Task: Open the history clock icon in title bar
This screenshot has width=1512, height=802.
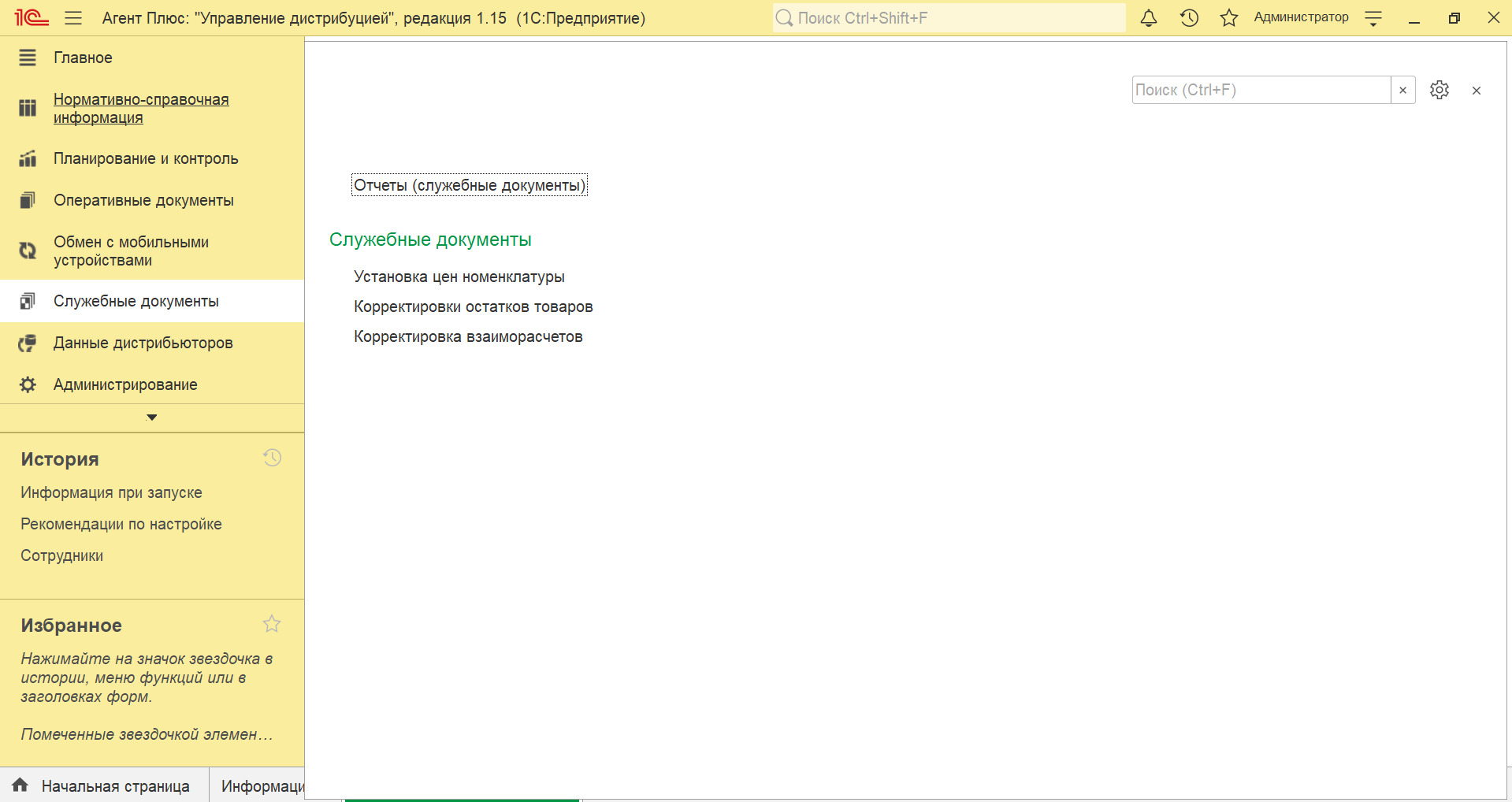Action: click(x=1189, y=18)
